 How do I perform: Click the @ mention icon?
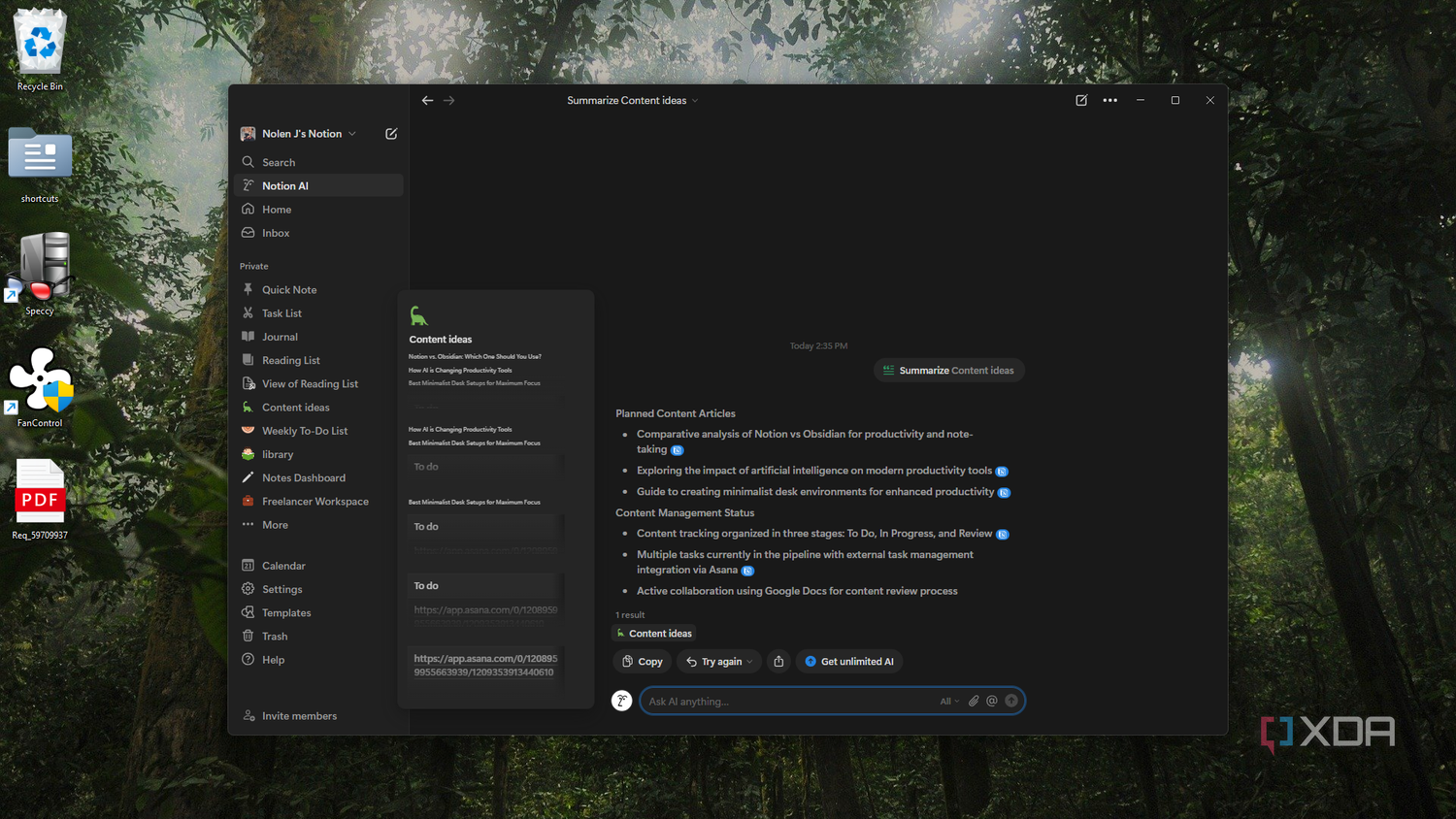click(x=992, y=701)
